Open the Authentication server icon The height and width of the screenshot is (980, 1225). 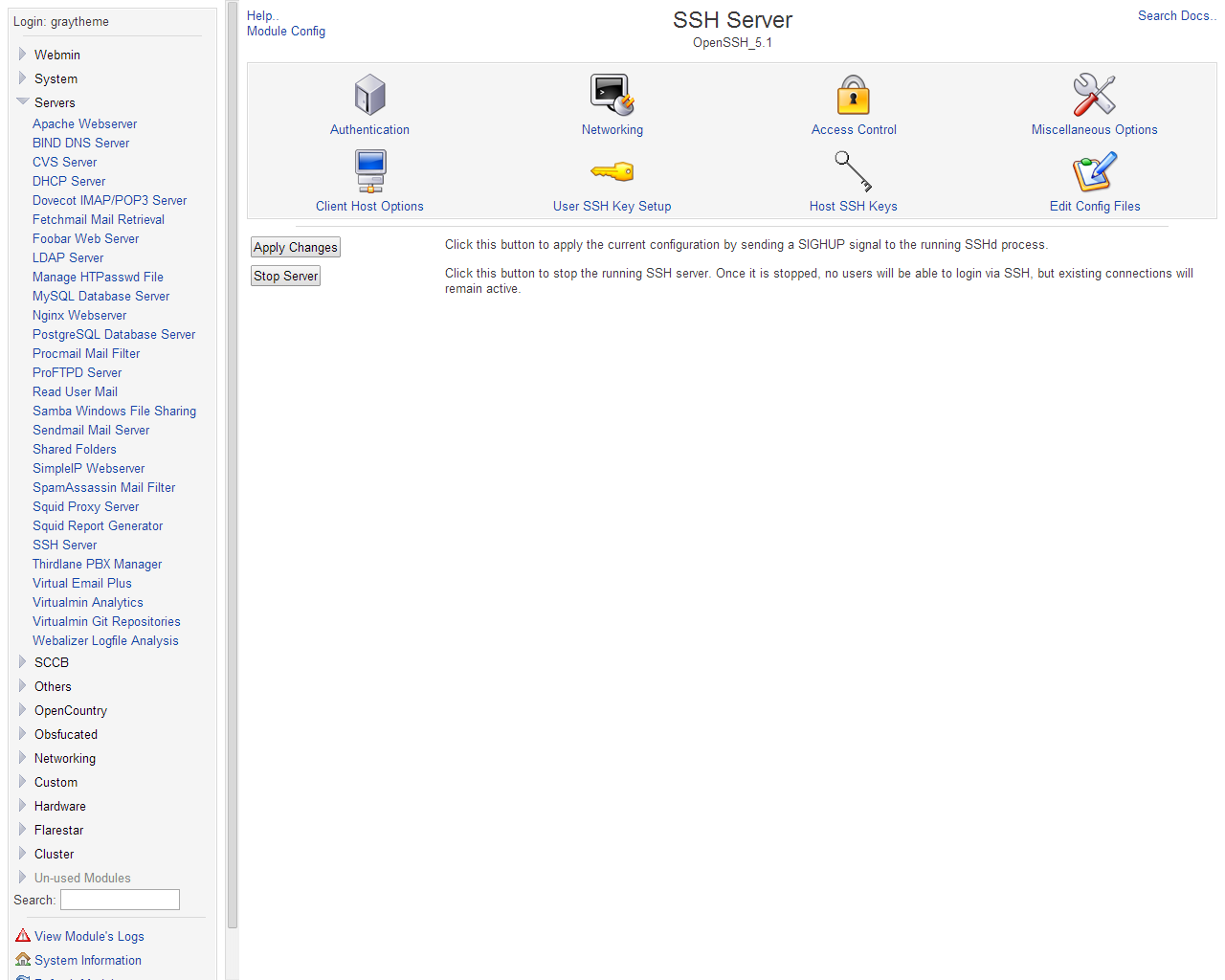[369, 95]
